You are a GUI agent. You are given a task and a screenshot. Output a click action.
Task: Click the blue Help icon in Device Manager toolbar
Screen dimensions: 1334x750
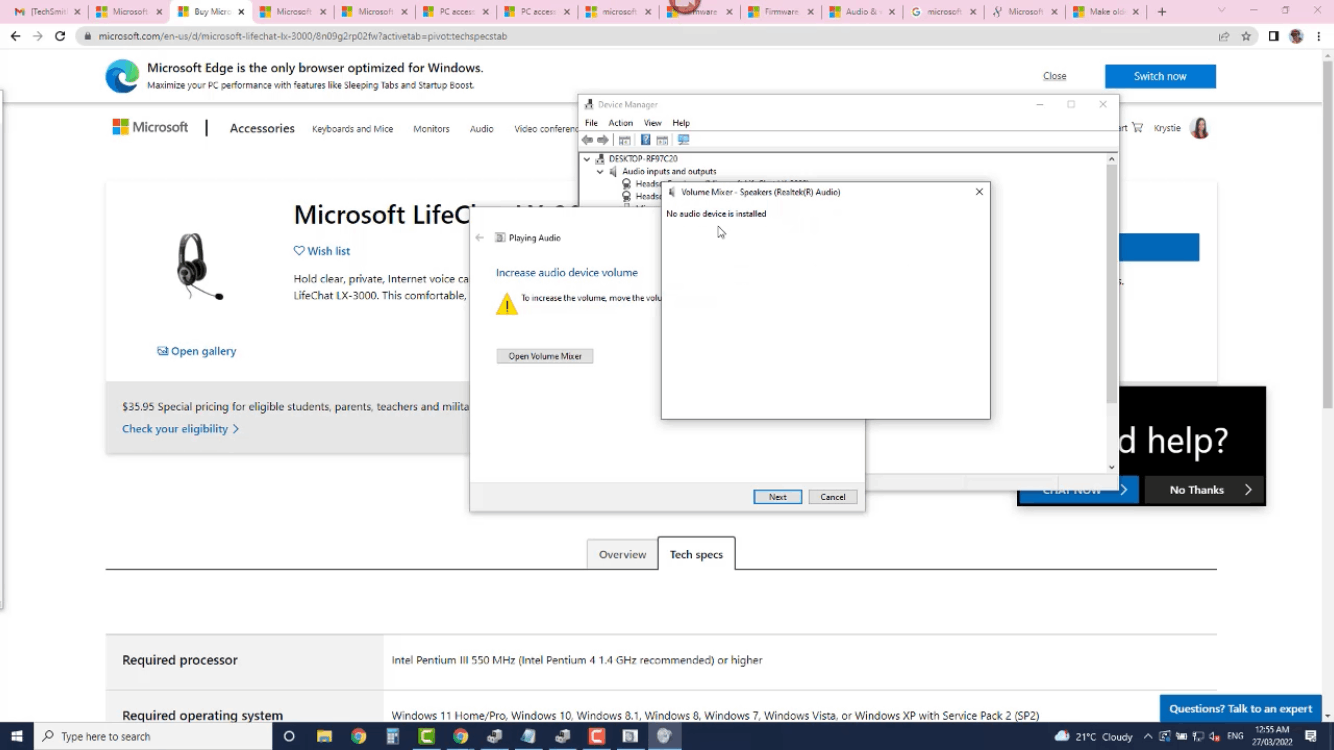click(x=646, y=140)
